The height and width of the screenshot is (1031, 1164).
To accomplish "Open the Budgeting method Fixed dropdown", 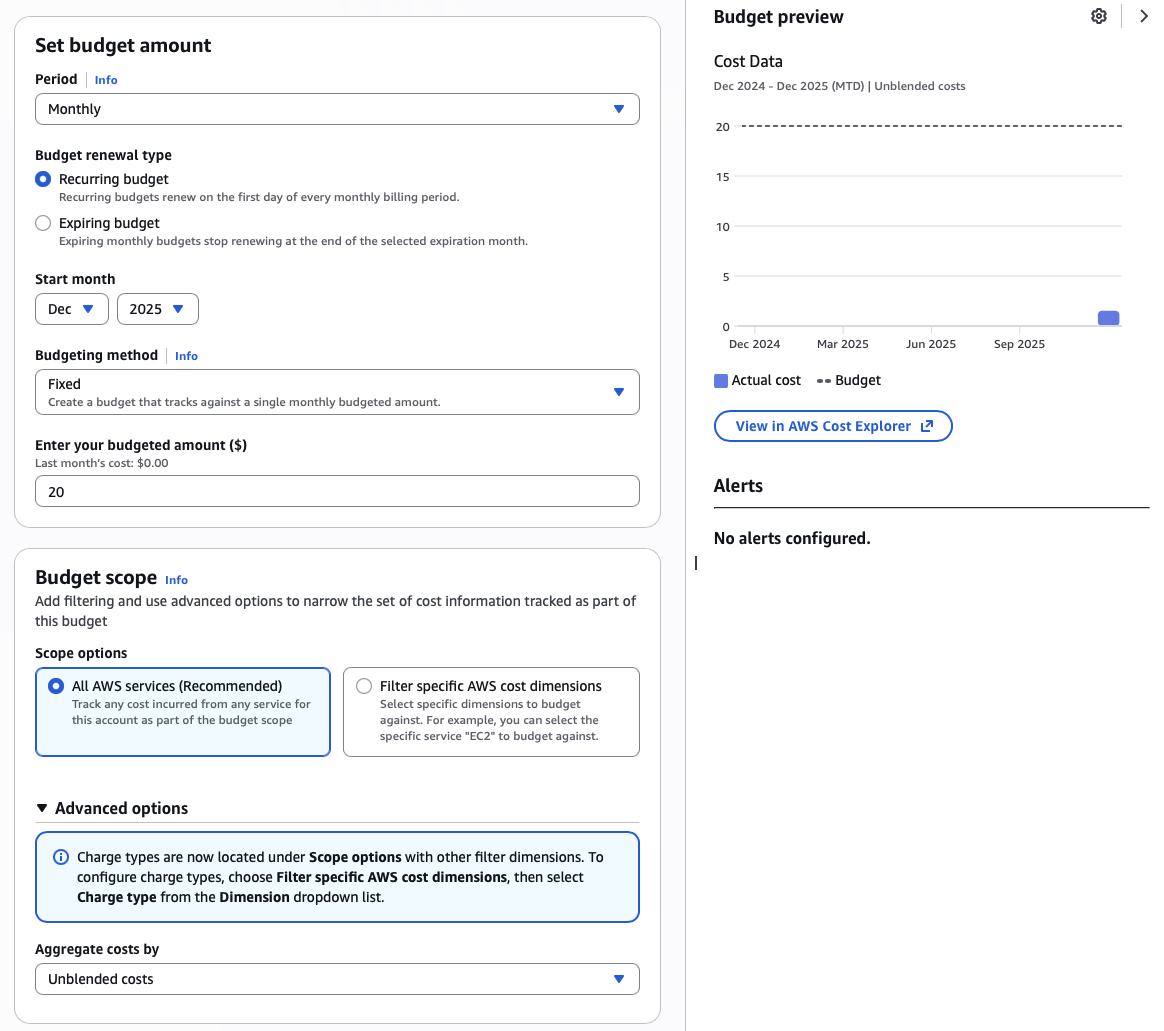I will click(x=337, y=392).
